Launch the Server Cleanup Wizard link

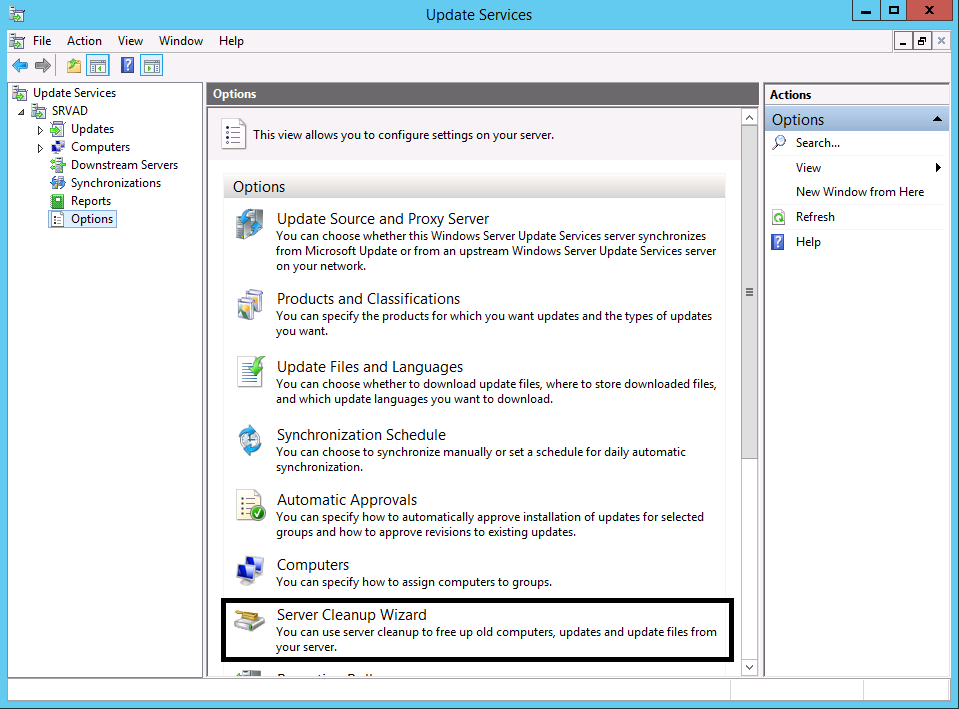(352, 615)
